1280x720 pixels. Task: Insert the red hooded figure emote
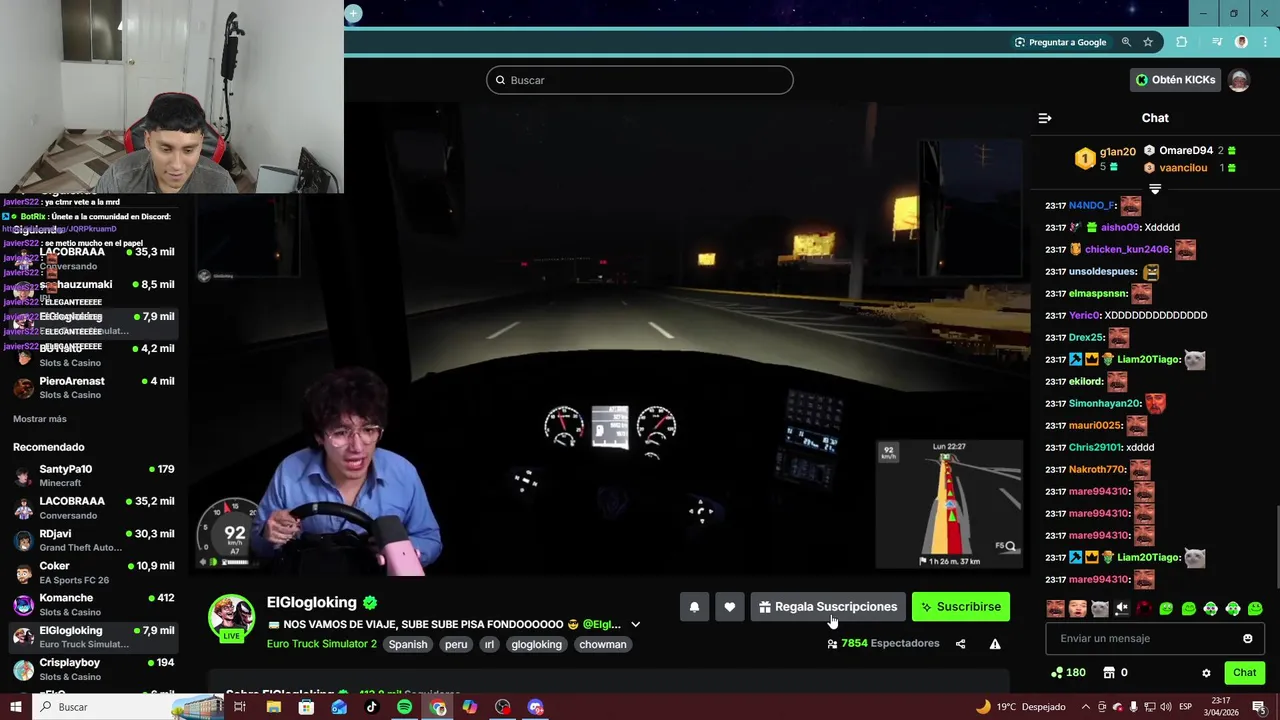click(x=1144, y=608)
